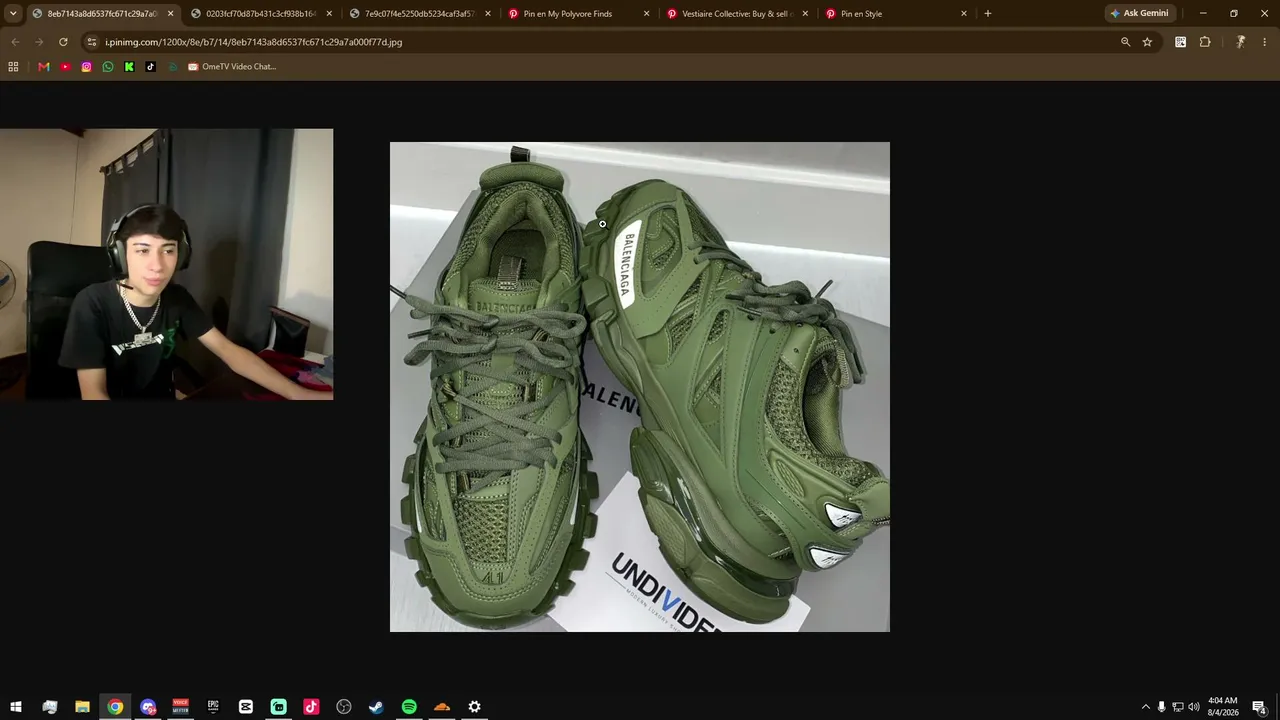Open the Pin en Style tab

[897, 14]
